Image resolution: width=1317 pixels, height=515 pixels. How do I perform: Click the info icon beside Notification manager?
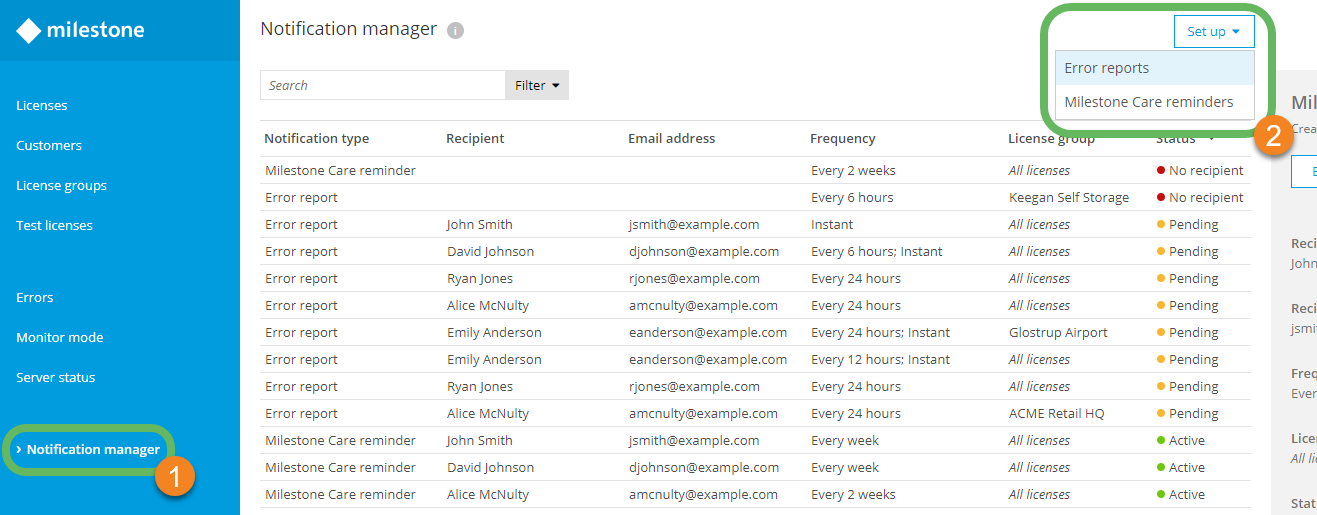(x=455, y=31)
